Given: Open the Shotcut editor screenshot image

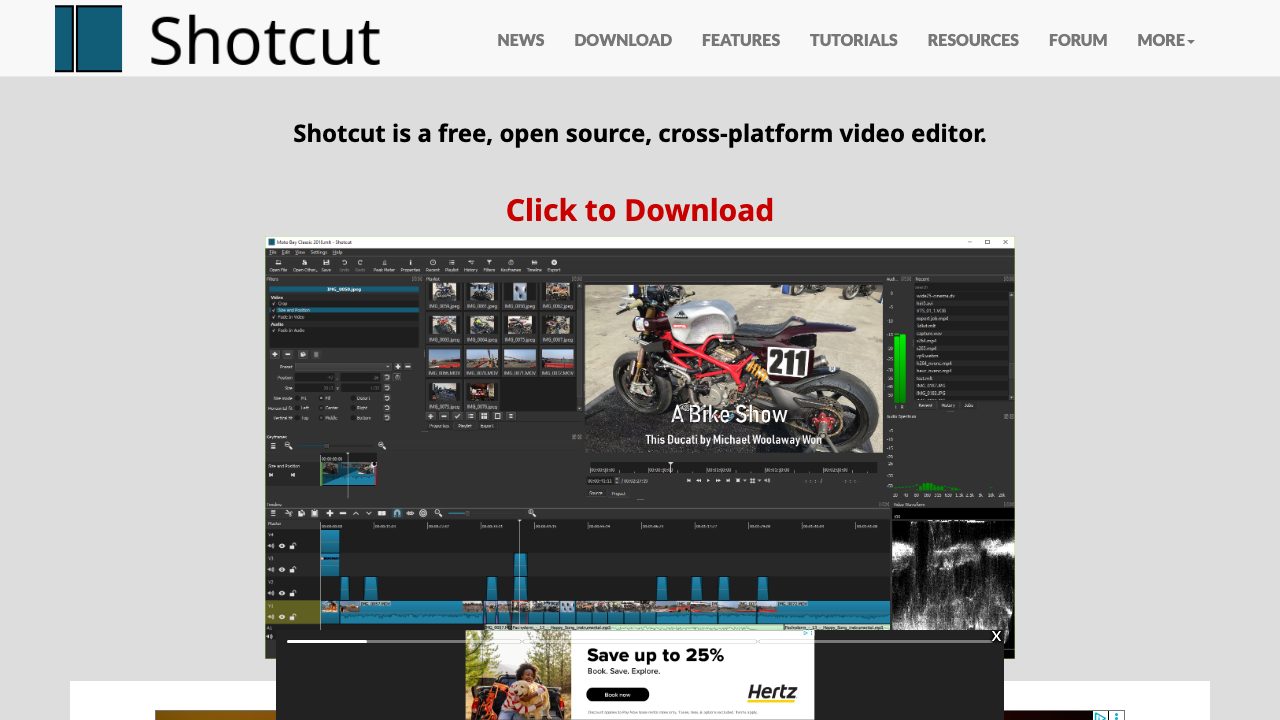Looking at the screenshot, I should click(640, 447).
